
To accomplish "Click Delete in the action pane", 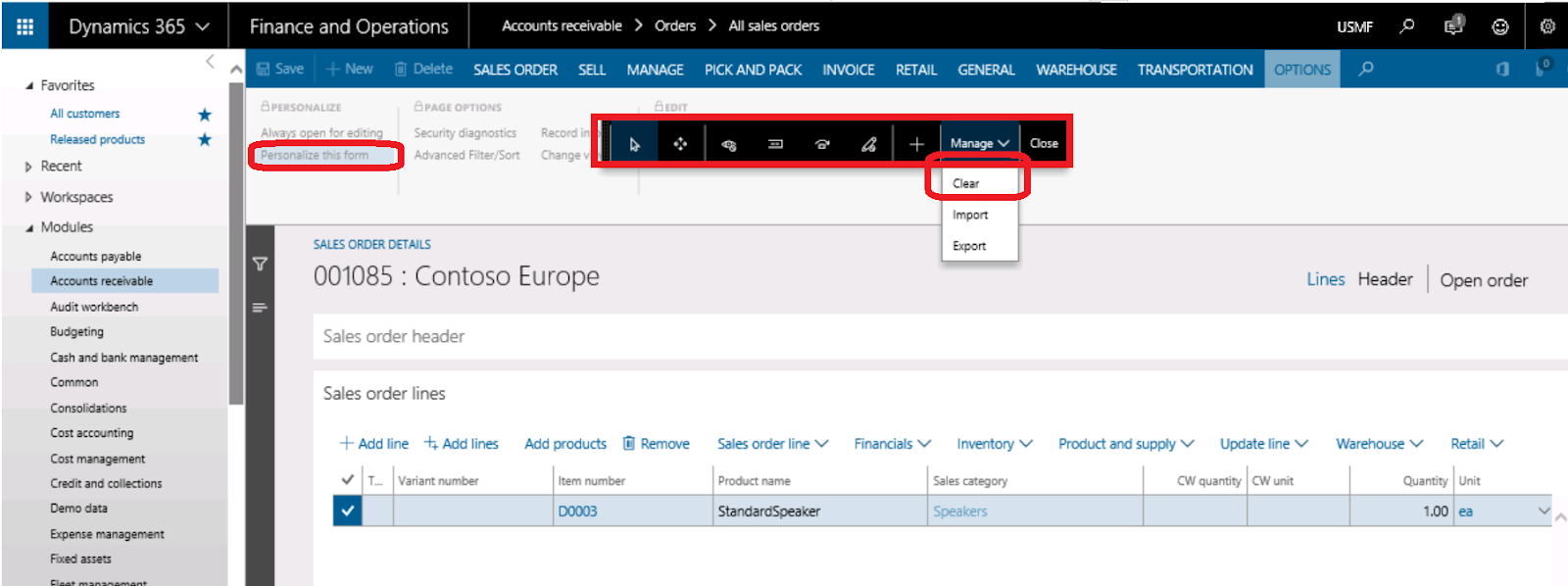I will (x=423, y=69).
